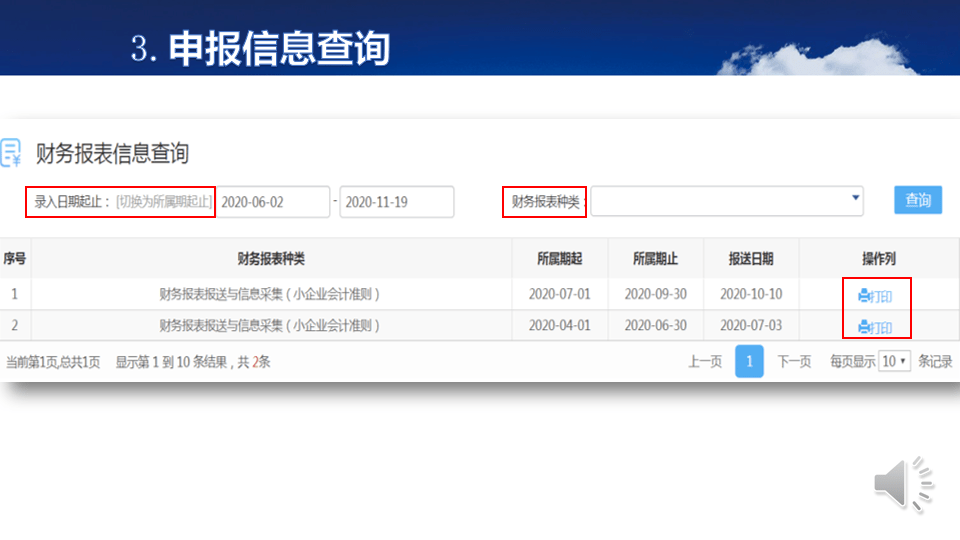Screen dimensions: 960x540
Task: Click the speaker audio icon
Action: pyautogui.click(x=903, y=484)
